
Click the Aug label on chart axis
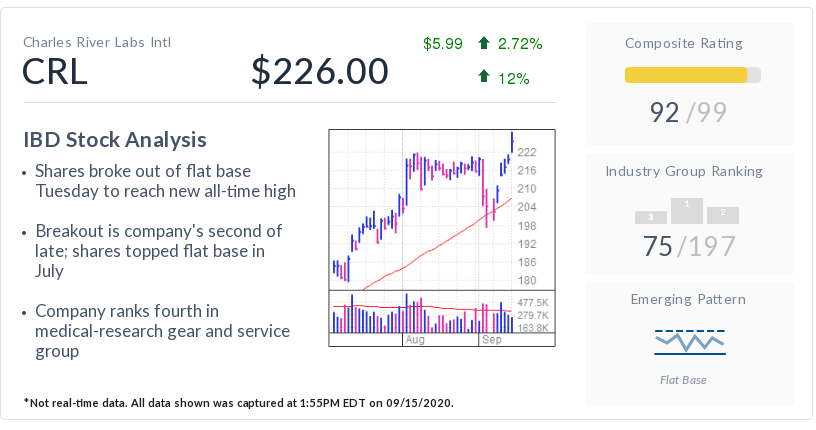pyautogui.click(x=415, y=340)
